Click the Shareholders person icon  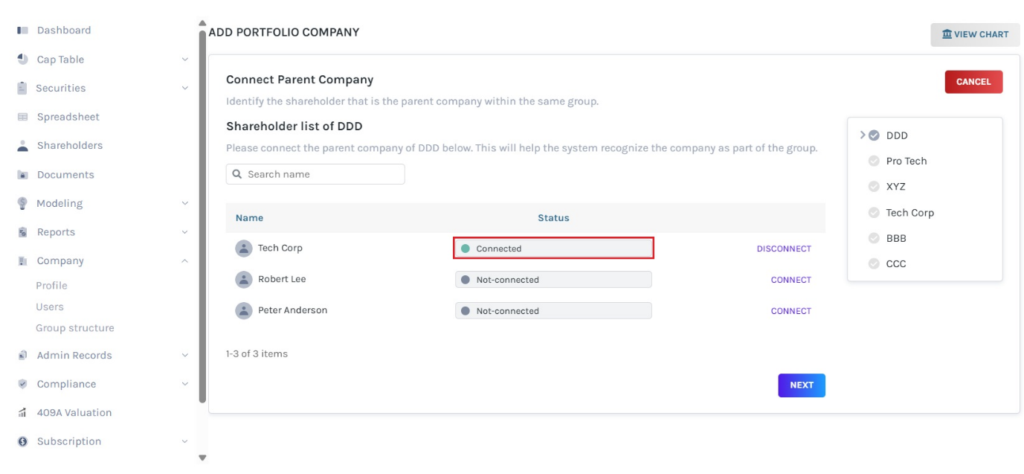(x=22, y=146)
